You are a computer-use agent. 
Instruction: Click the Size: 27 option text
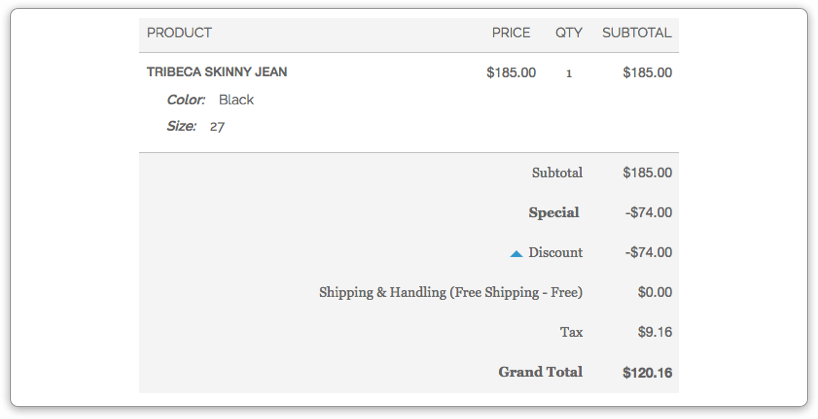[196, 126]
